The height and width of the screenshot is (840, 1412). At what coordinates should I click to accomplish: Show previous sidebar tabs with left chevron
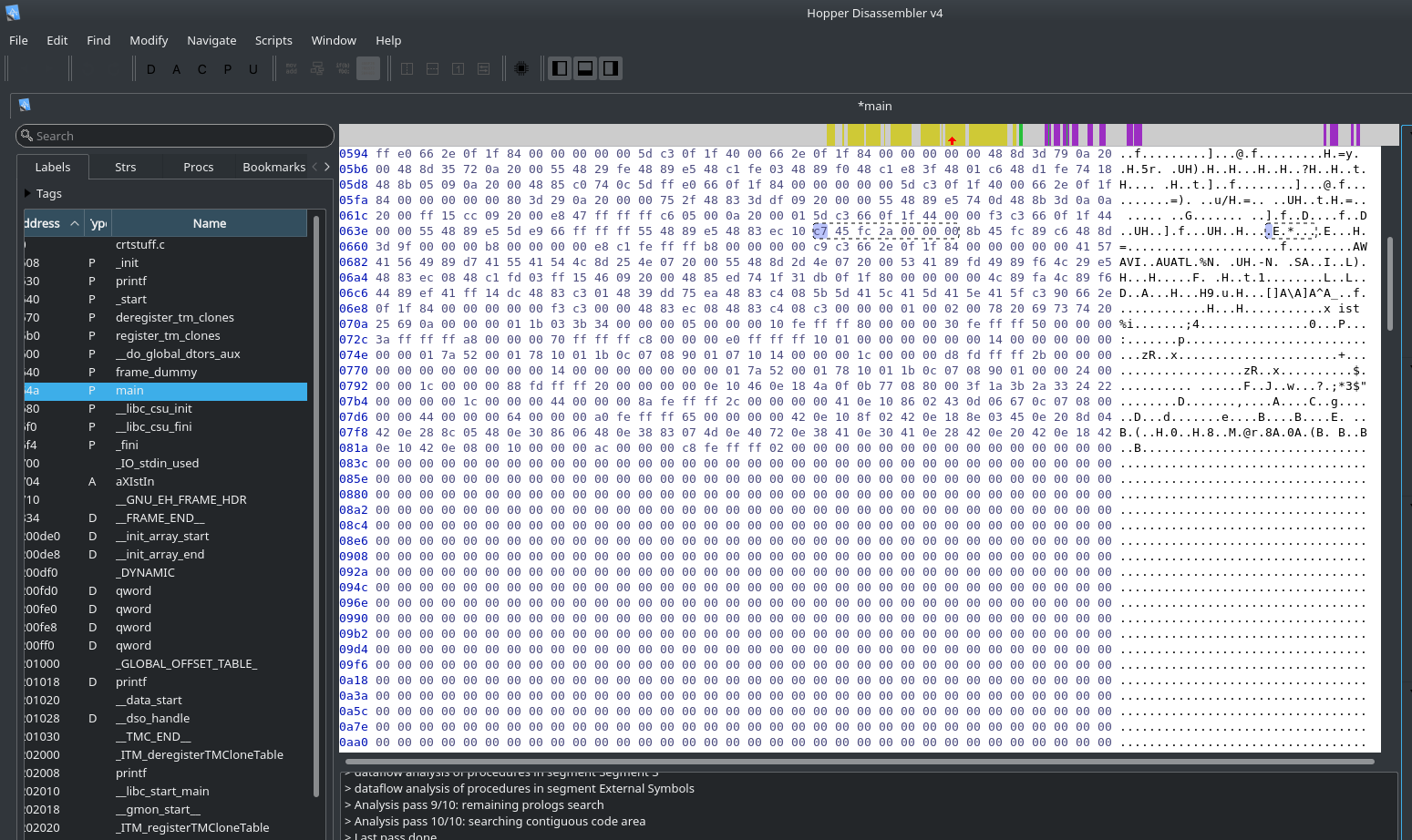coord(315,167)
